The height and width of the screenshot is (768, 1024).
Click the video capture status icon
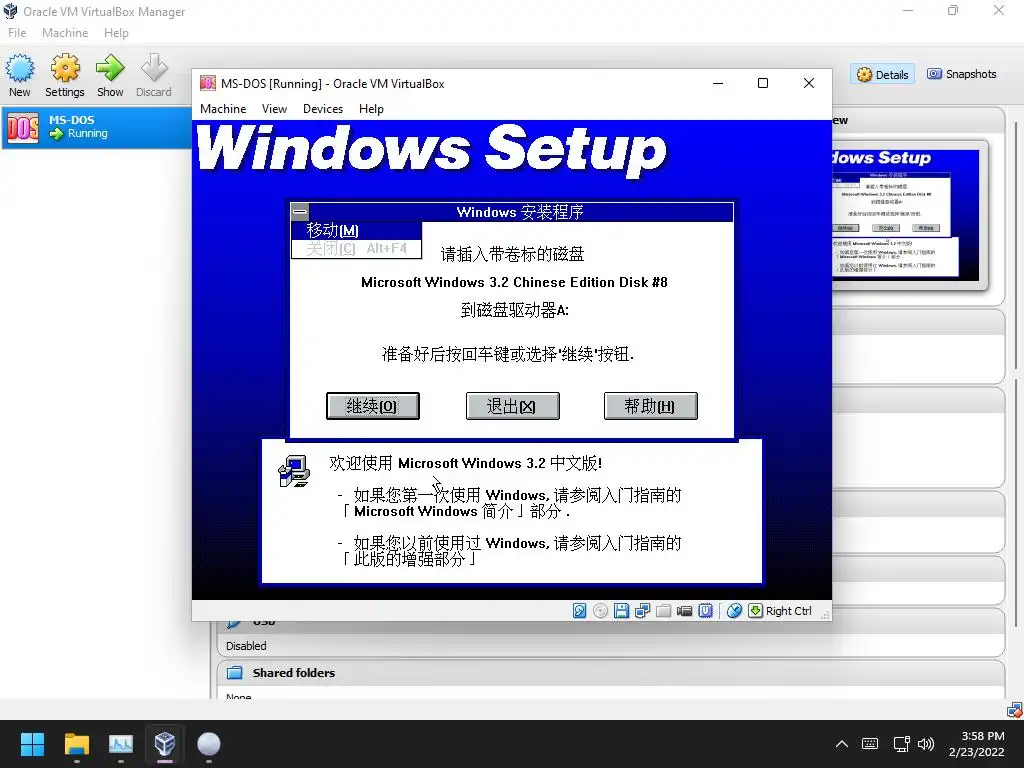point(684,611)
